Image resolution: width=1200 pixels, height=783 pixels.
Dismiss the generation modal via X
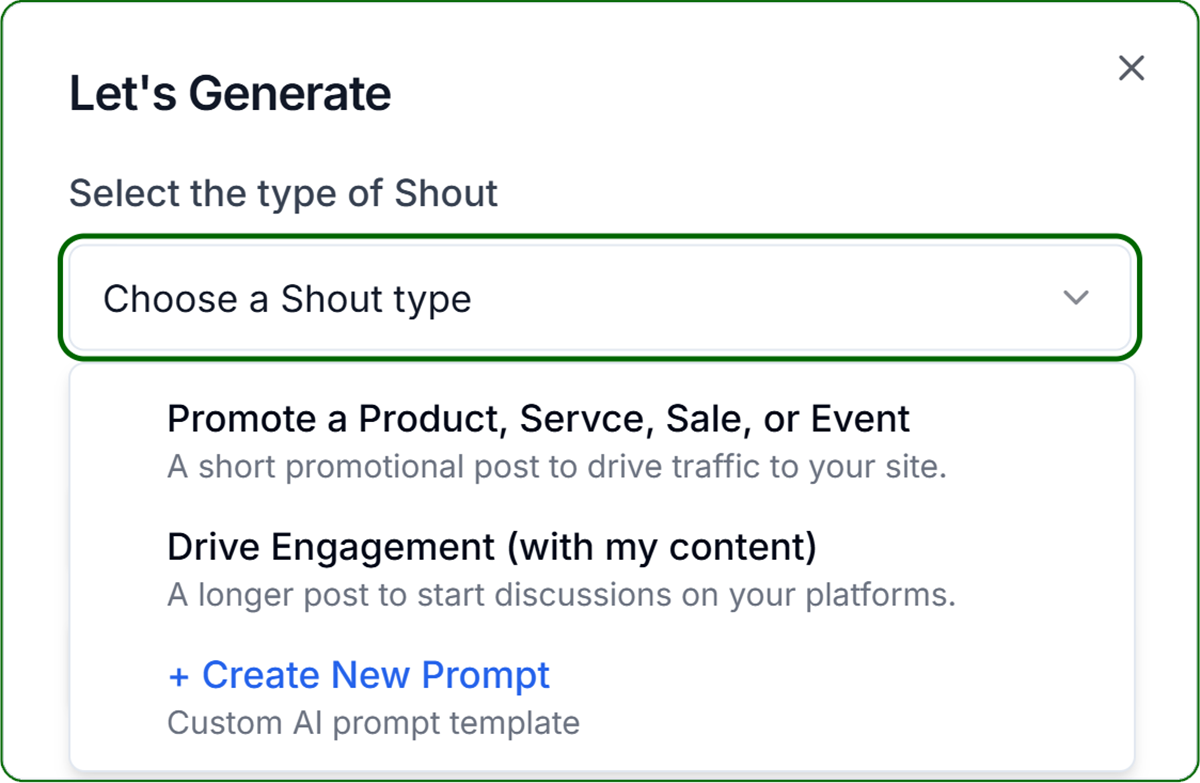tap(1131, 68)
